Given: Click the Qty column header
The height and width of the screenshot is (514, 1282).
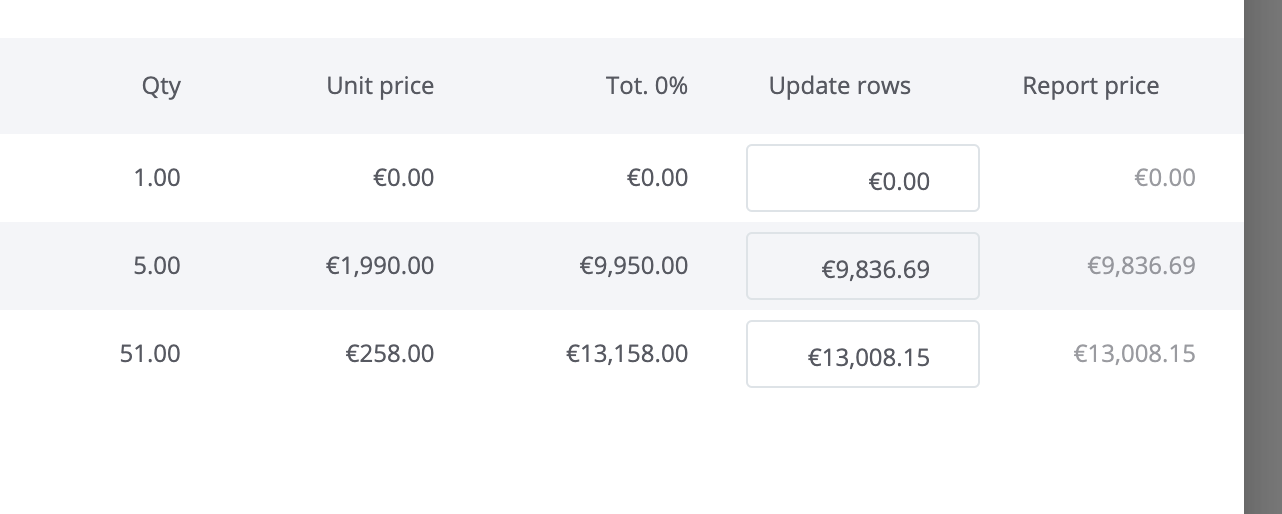Looking at the screenshot, I should coord(161,86).
